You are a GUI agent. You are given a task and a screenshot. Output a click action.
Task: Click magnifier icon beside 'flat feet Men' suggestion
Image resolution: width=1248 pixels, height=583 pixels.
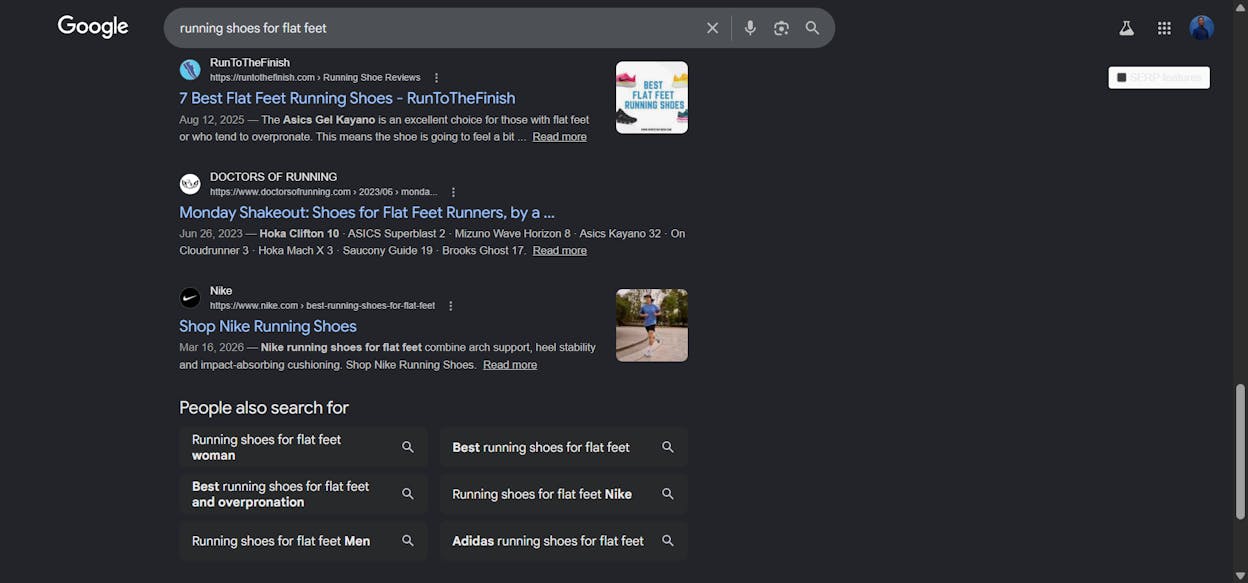[408, 541]
